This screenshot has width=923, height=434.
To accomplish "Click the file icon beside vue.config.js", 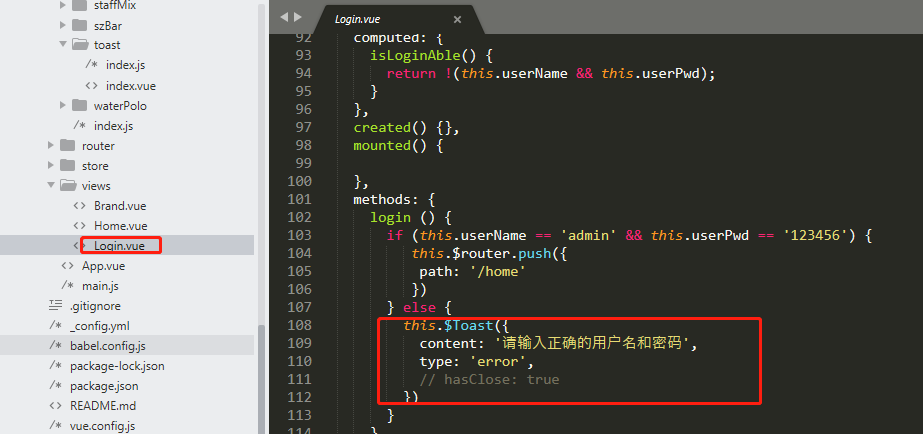I will click(55, 425).
